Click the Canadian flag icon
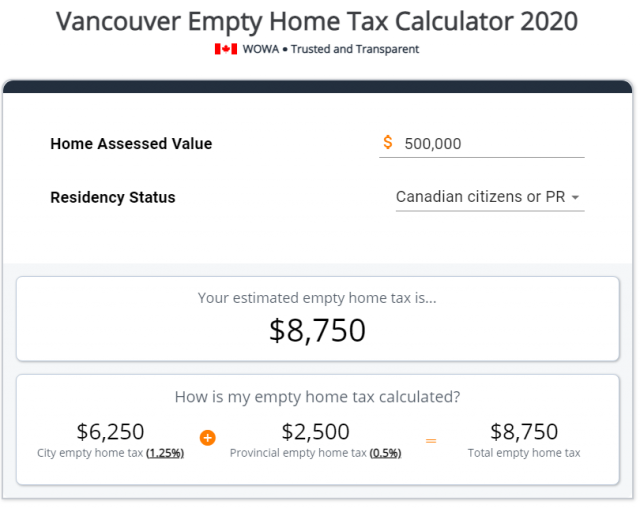This screenshot has height=508, width=640. click(x=226, y=49)
